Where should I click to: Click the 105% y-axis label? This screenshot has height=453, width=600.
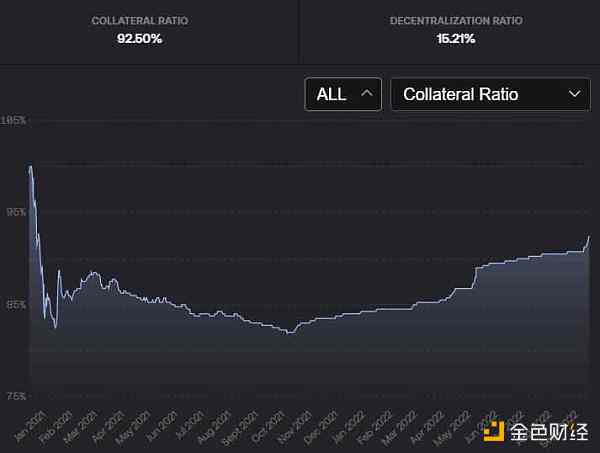pos(14,120)
